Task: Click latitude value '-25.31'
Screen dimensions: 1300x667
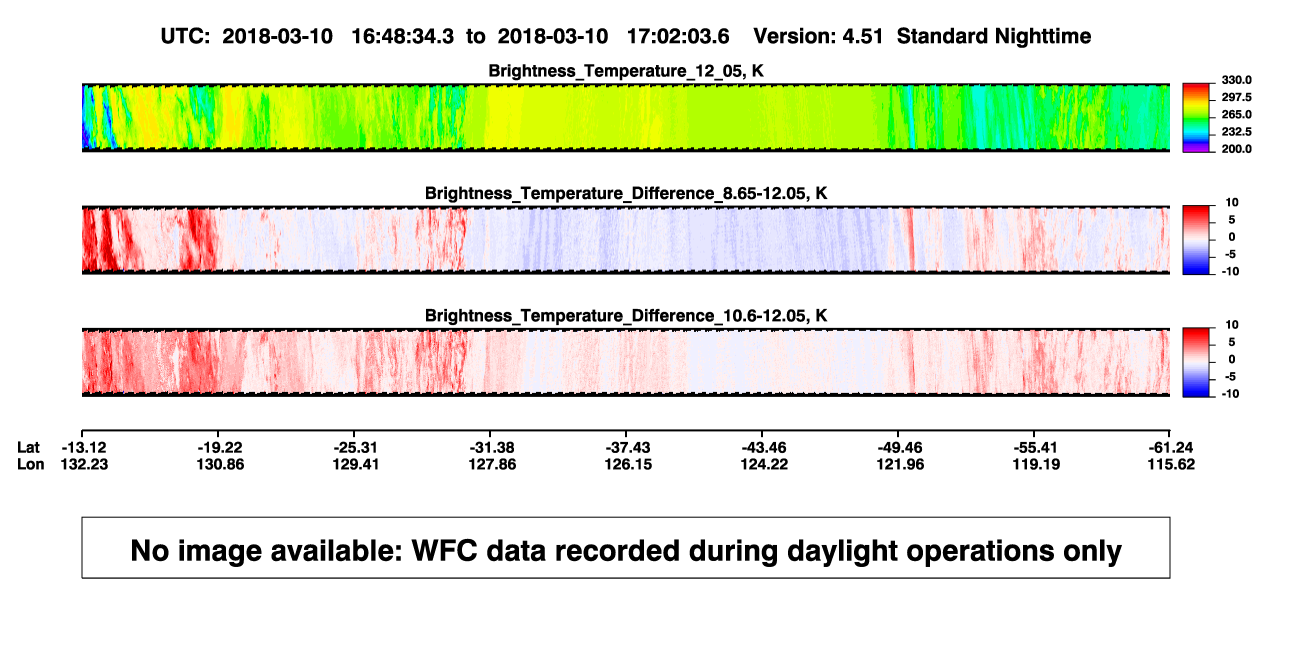Action: point(357,447)
